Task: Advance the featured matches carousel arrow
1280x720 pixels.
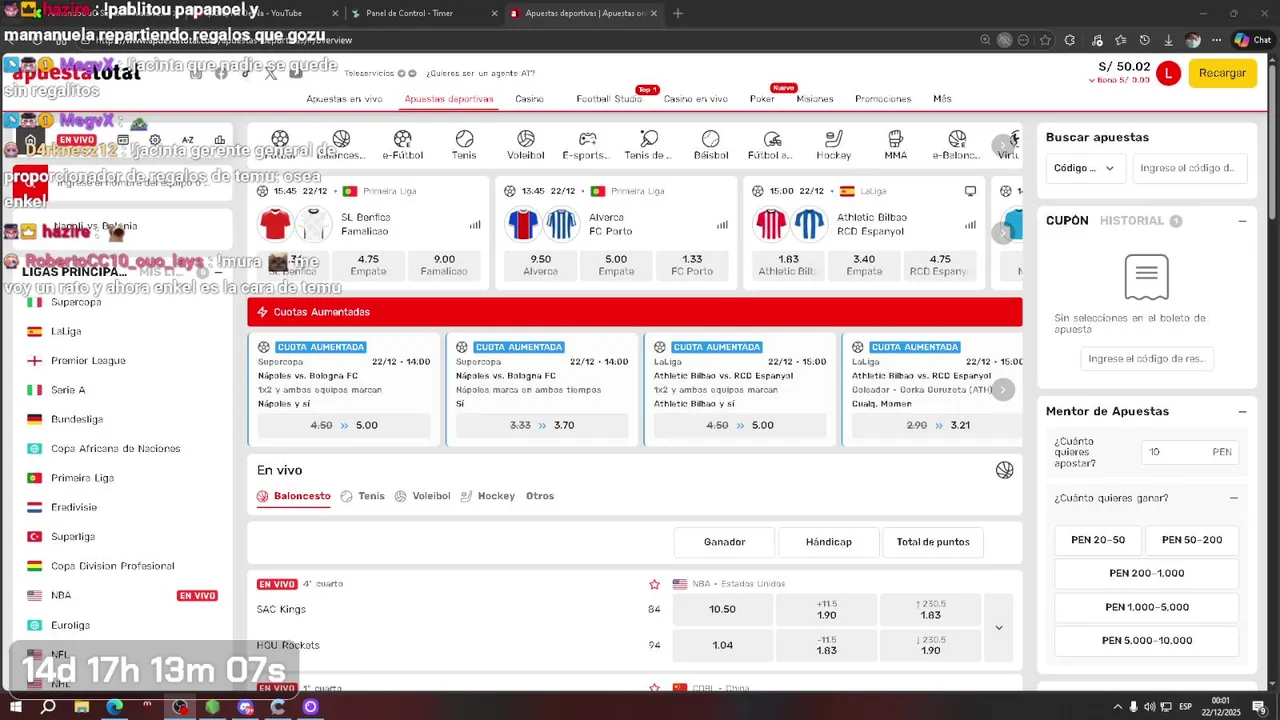Action: pyautogui.click(x=1003, y=233)
